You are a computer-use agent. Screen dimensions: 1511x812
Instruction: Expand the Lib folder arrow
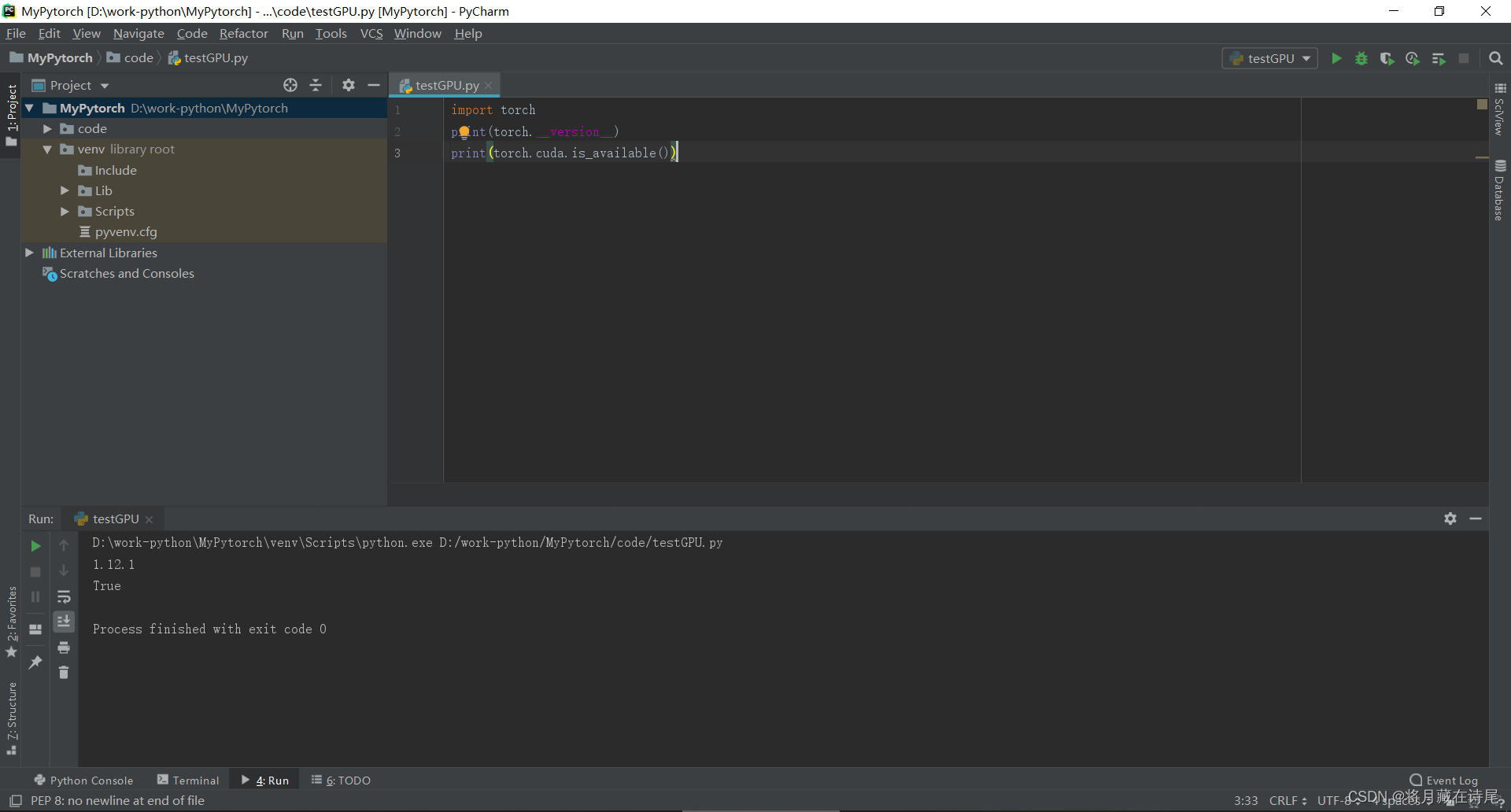pos(65,190)
